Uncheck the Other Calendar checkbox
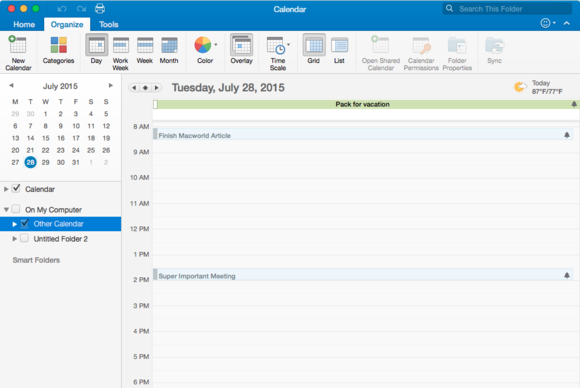 [24, 223]
